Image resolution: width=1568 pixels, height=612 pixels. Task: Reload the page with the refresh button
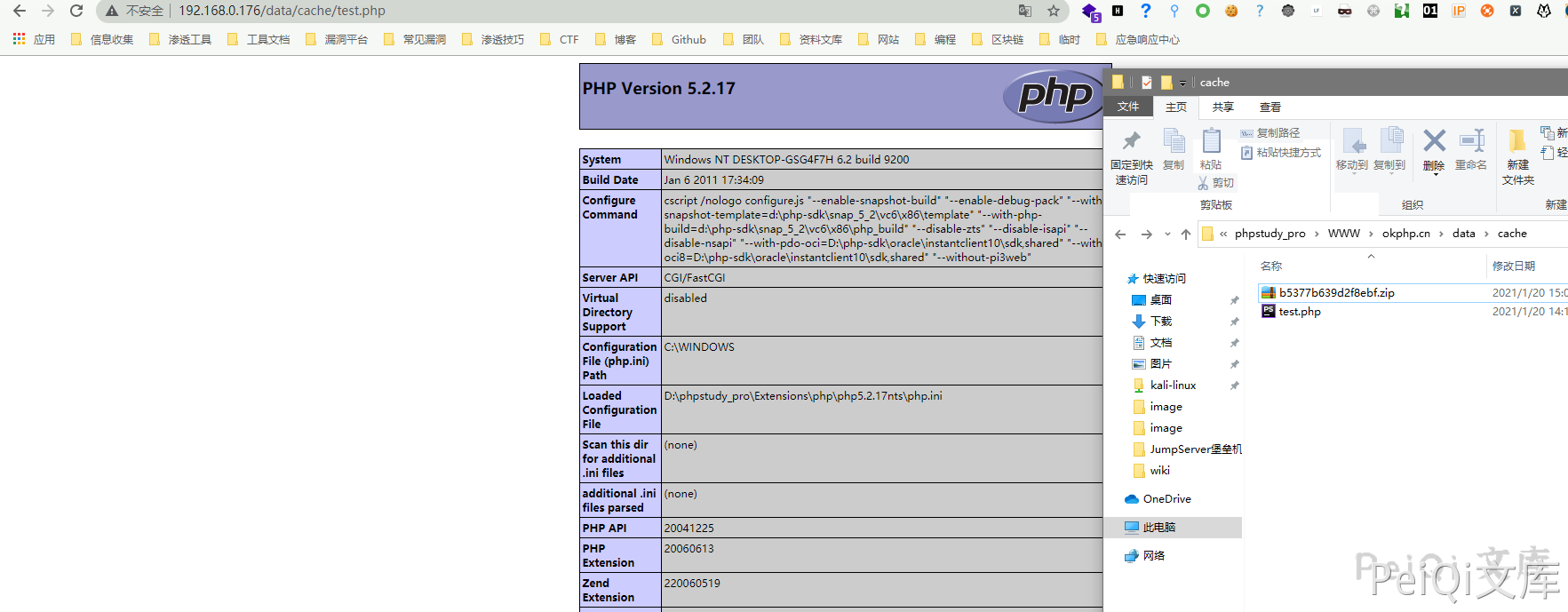tap(76, 11)
